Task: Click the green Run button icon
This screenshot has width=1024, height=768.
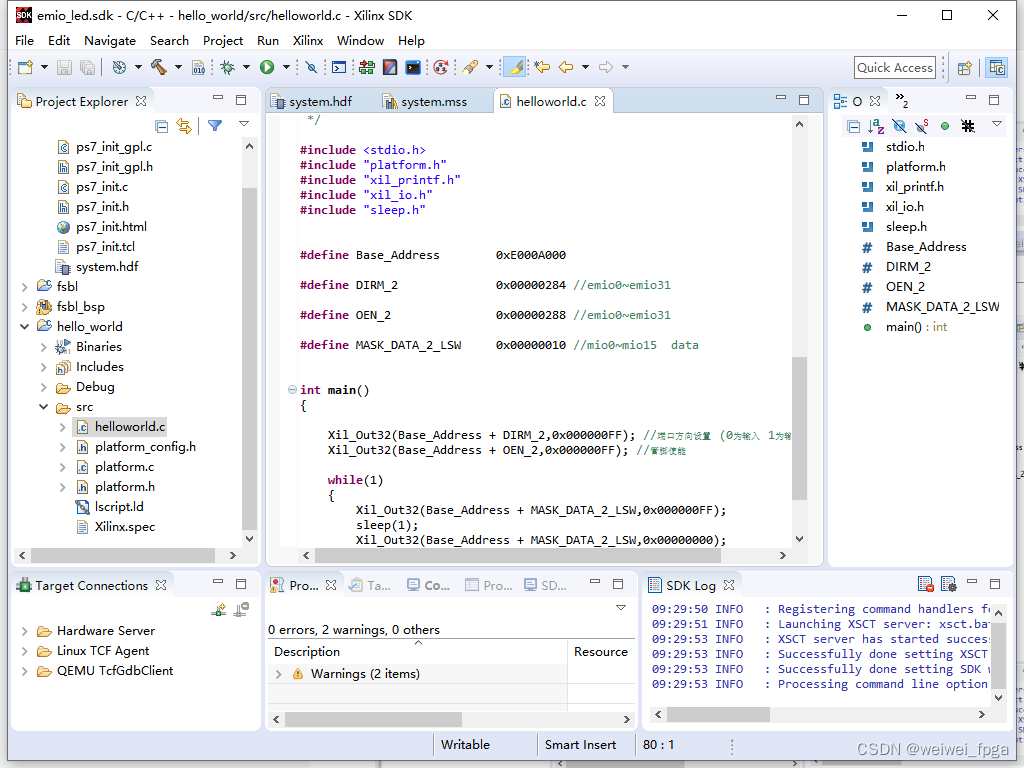Action: coord(267,67)
